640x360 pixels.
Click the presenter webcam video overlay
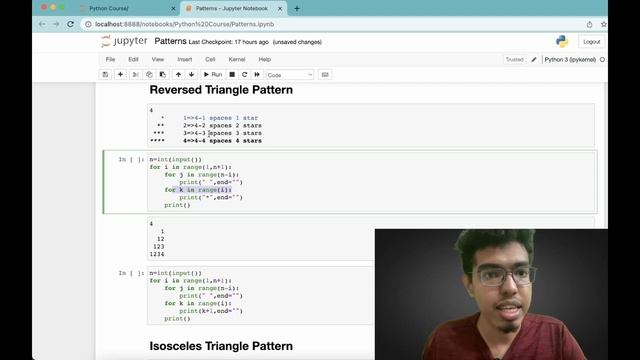(491, 294)
